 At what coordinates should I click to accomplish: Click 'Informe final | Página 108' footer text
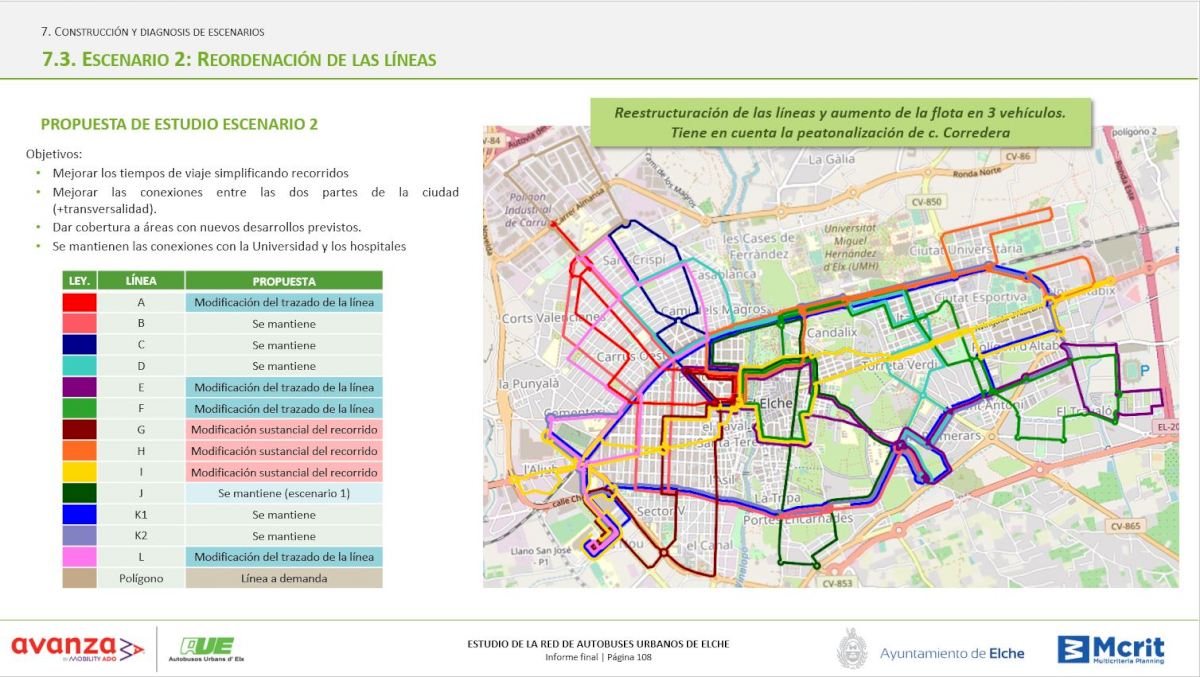tap(598, 657)
